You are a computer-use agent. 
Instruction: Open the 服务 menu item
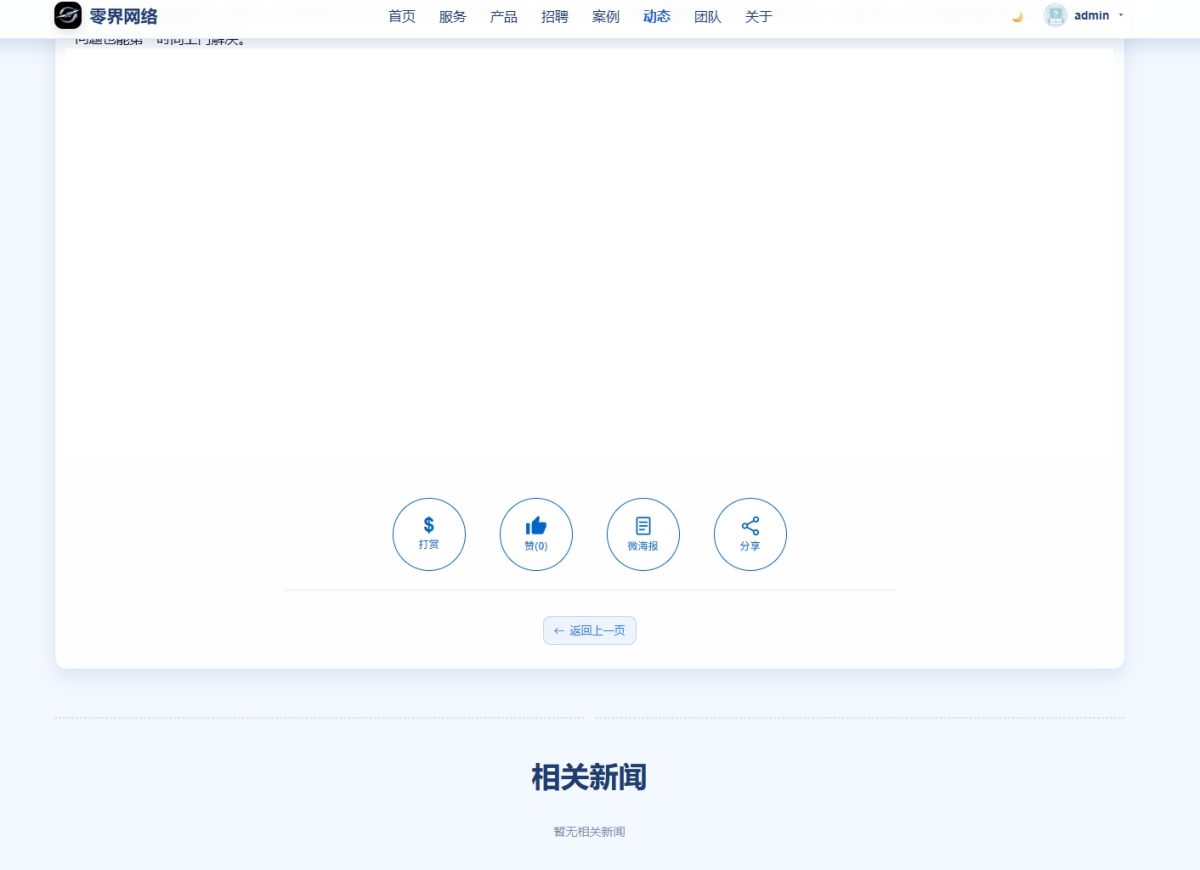click(453, 17)
